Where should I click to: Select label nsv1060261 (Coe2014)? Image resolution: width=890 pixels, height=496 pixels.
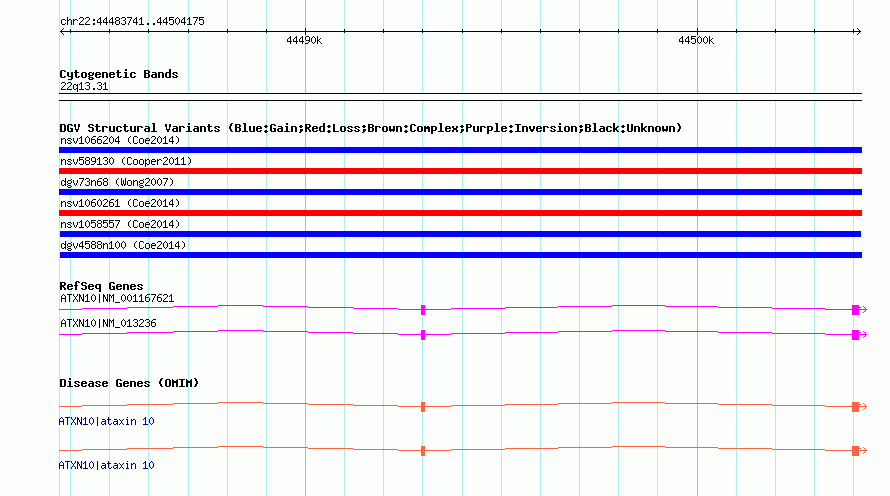point(120,203)
